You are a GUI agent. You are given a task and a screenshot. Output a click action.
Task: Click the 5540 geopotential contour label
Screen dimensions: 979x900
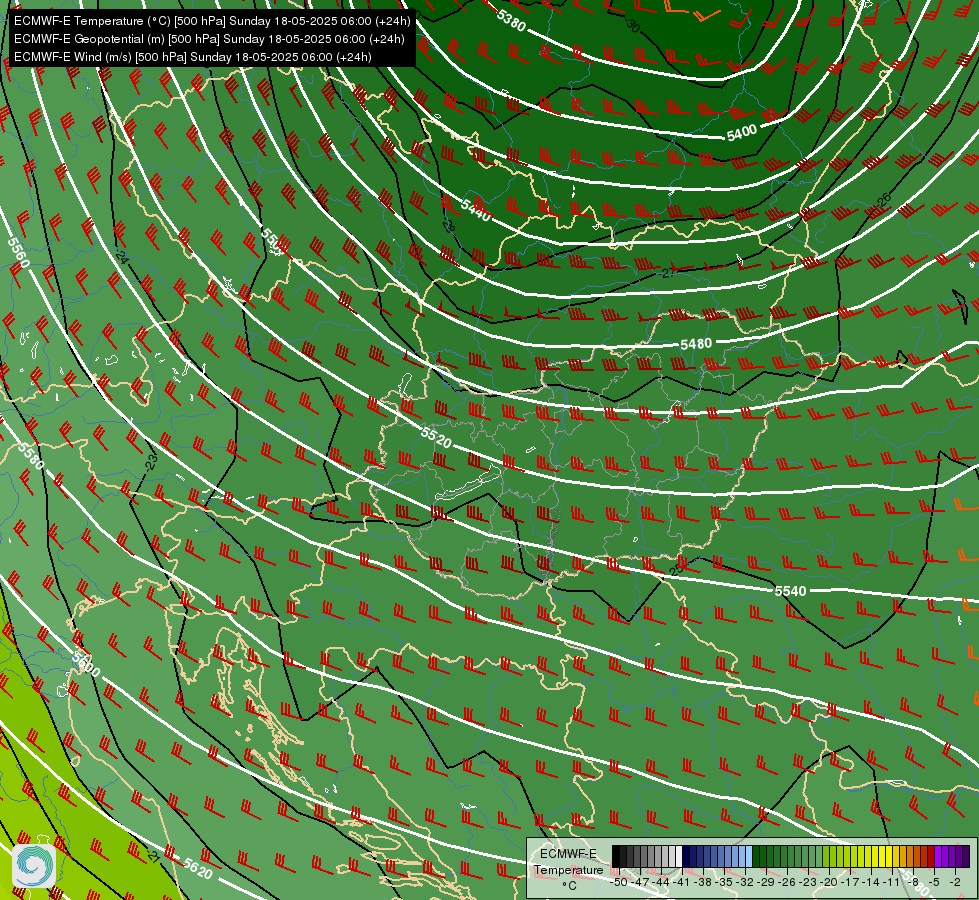(790, 590)
